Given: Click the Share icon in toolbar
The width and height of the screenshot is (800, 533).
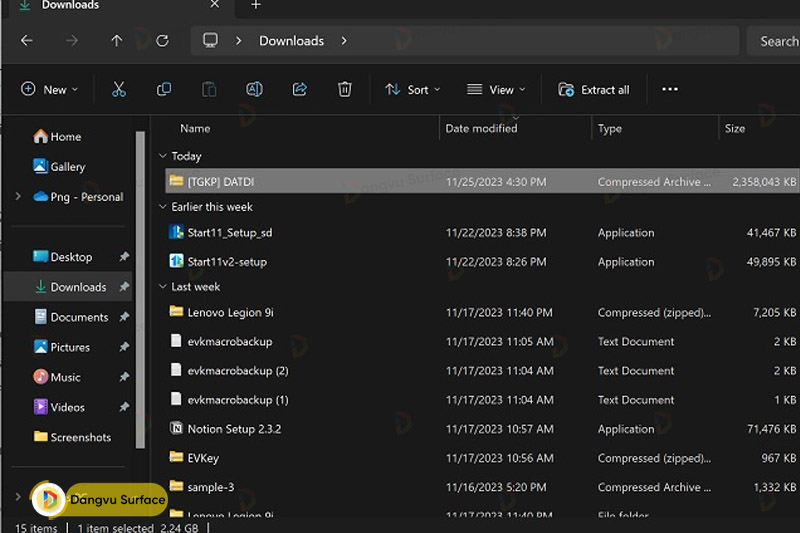Looking at the screenshot, I should click(299, 89).
